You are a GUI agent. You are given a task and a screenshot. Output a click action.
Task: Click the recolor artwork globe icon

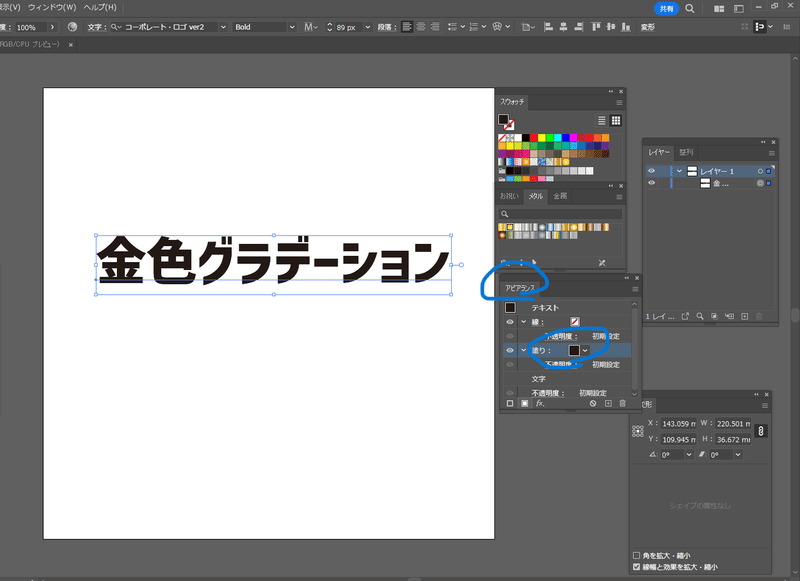point(72,27)
